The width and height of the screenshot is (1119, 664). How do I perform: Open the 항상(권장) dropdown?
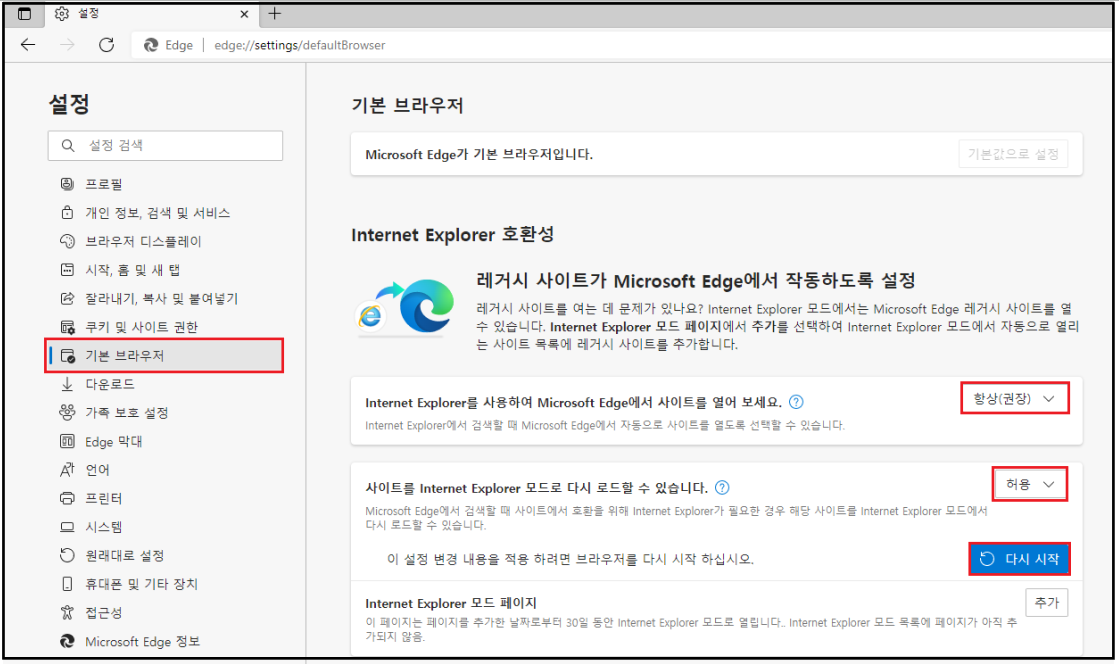click(1014, 399)
